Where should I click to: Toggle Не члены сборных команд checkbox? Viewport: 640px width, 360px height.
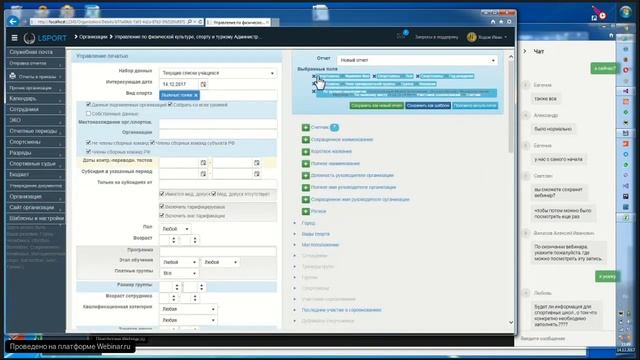coord(88,143)
